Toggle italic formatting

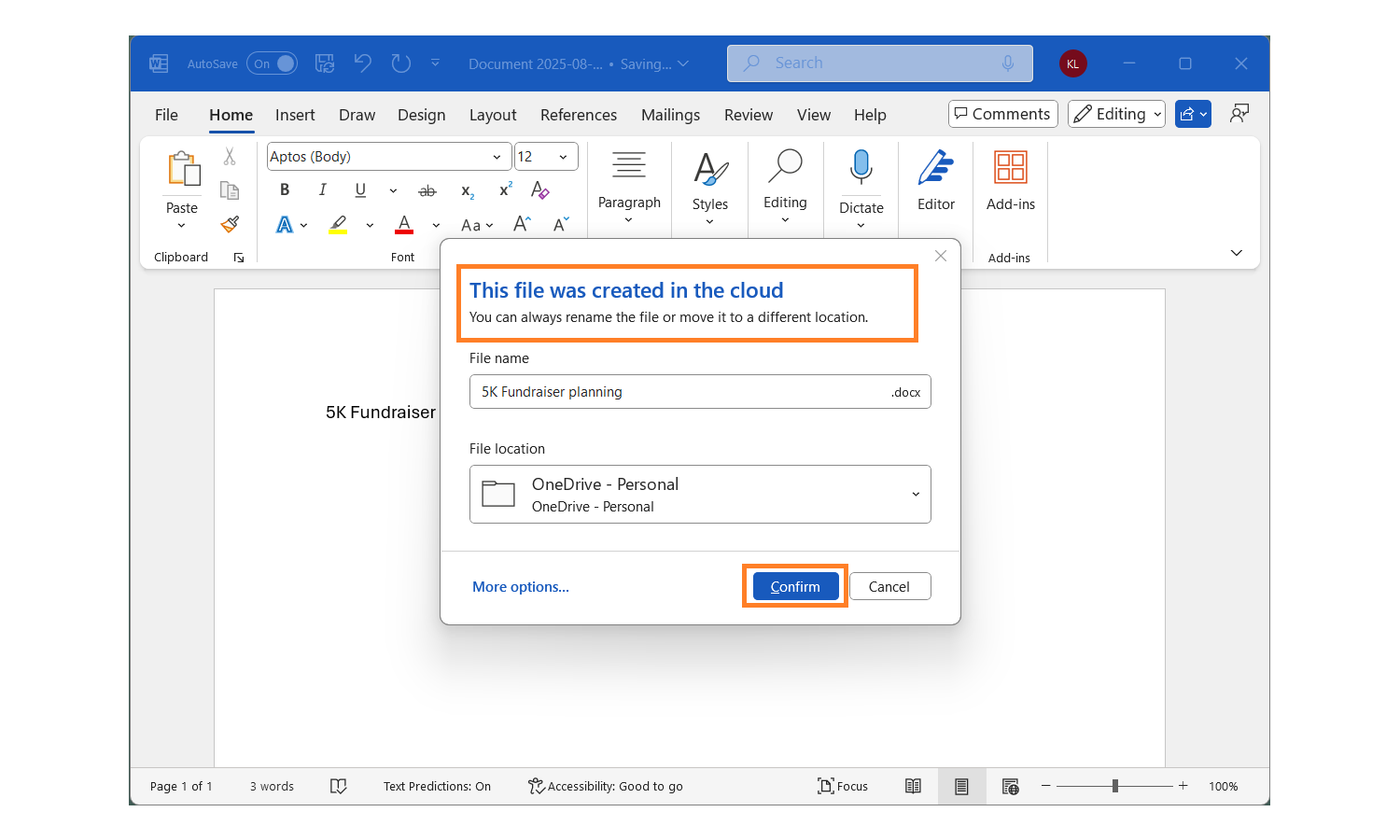click(x=322, y=189)
